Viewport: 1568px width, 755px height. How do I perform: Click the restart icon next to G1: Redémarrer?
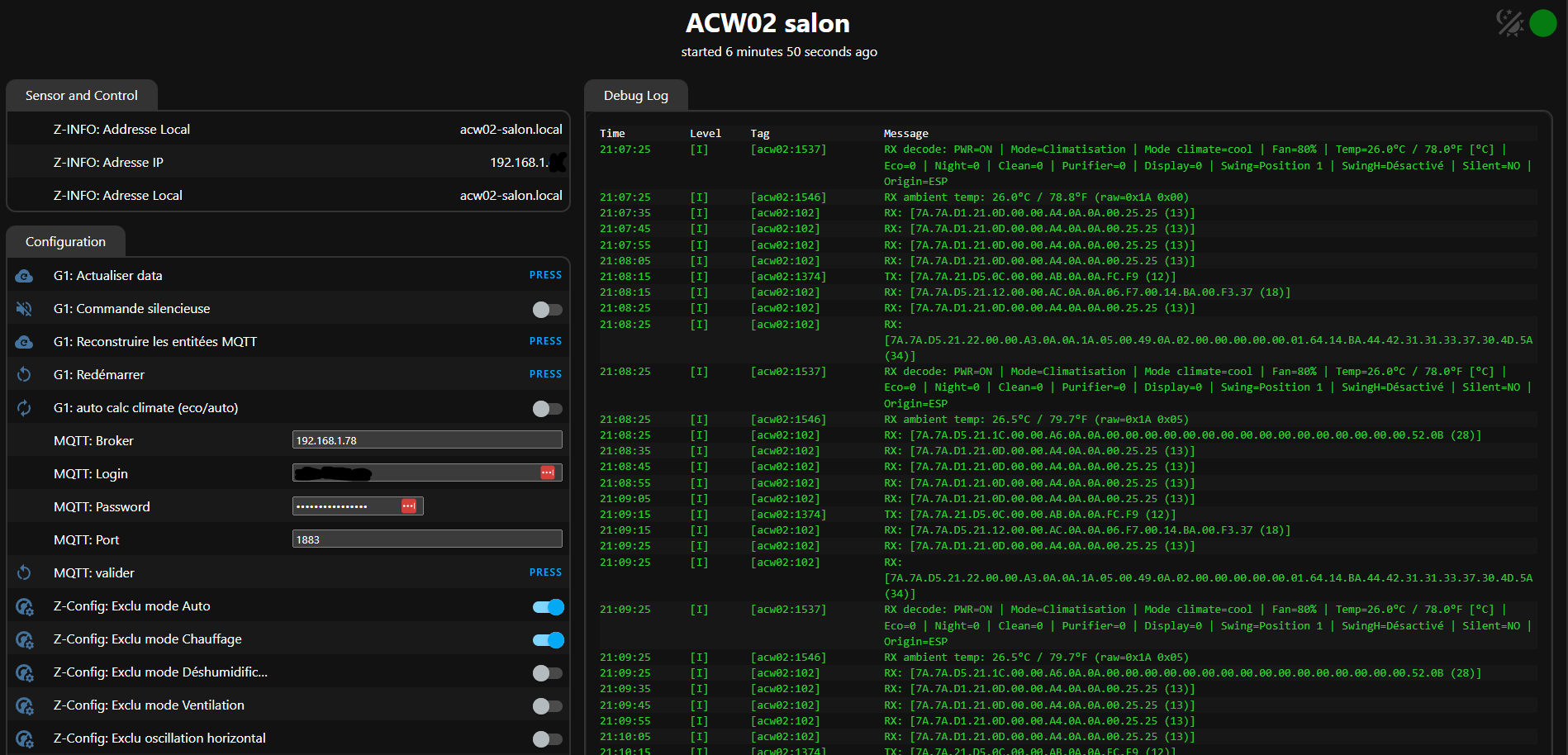tap(24, 375)
